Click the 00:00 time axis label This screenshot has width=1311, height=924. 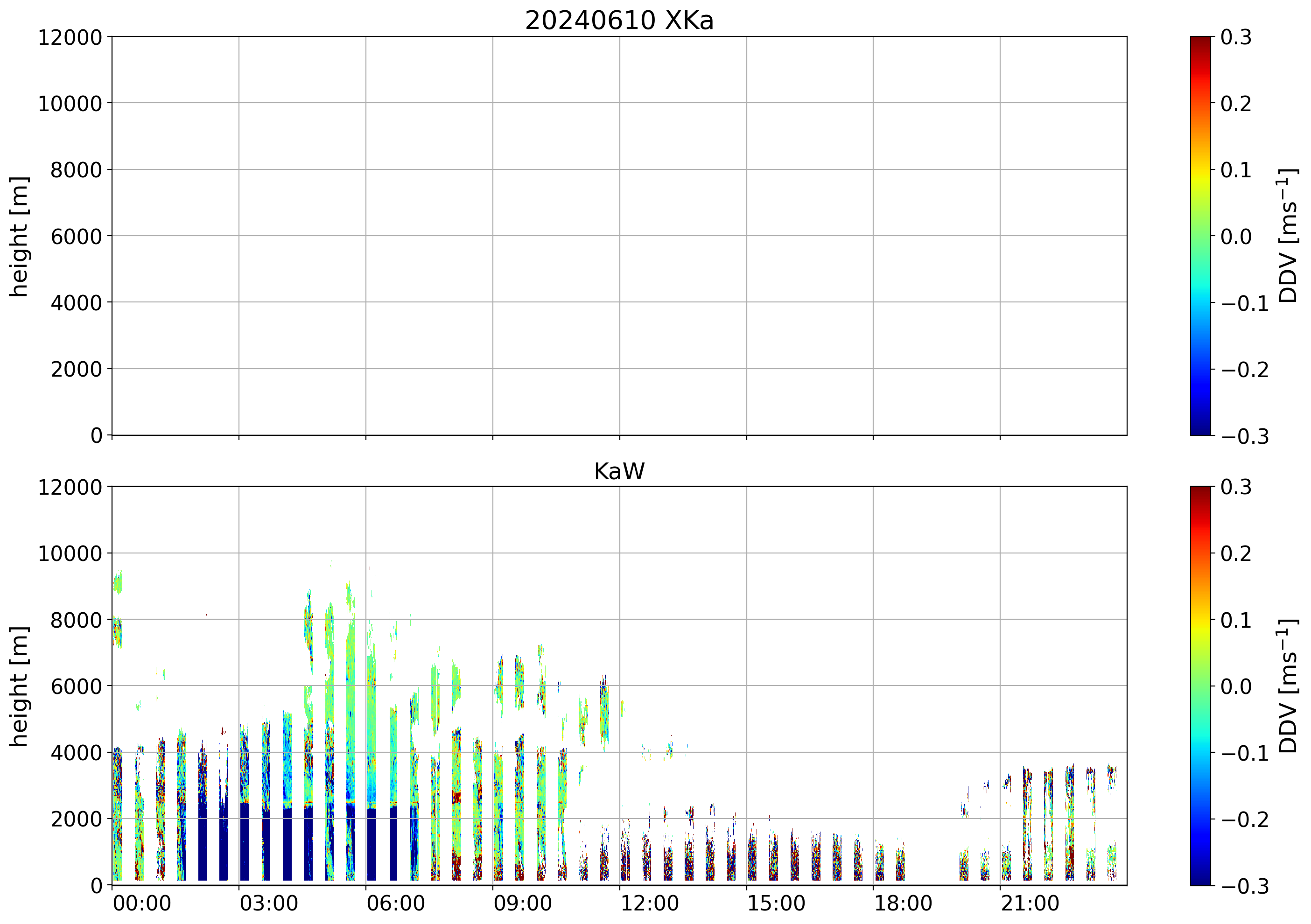142,903
